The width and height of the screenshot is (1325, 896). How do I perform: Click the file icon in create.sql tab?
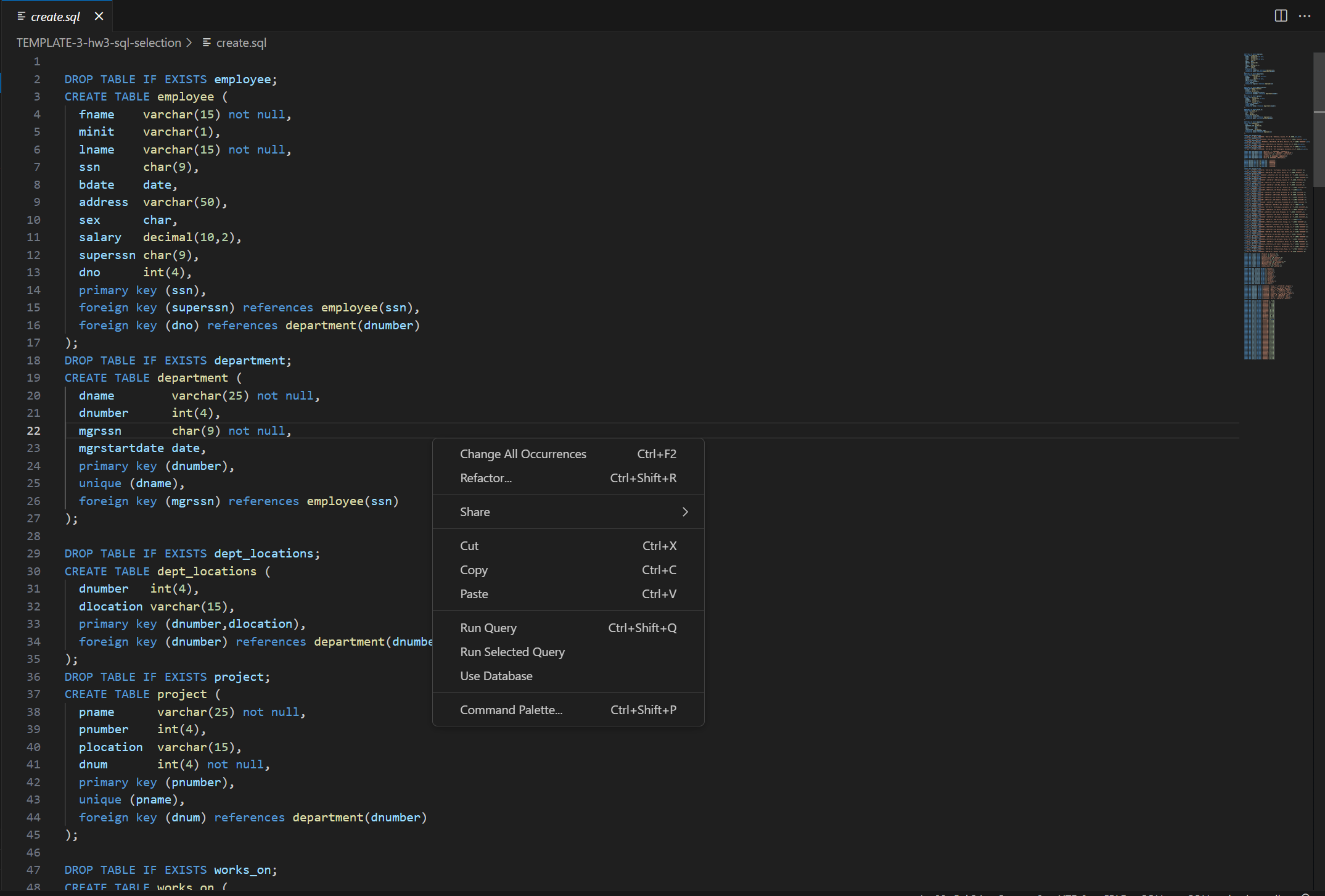pos(22,17)
